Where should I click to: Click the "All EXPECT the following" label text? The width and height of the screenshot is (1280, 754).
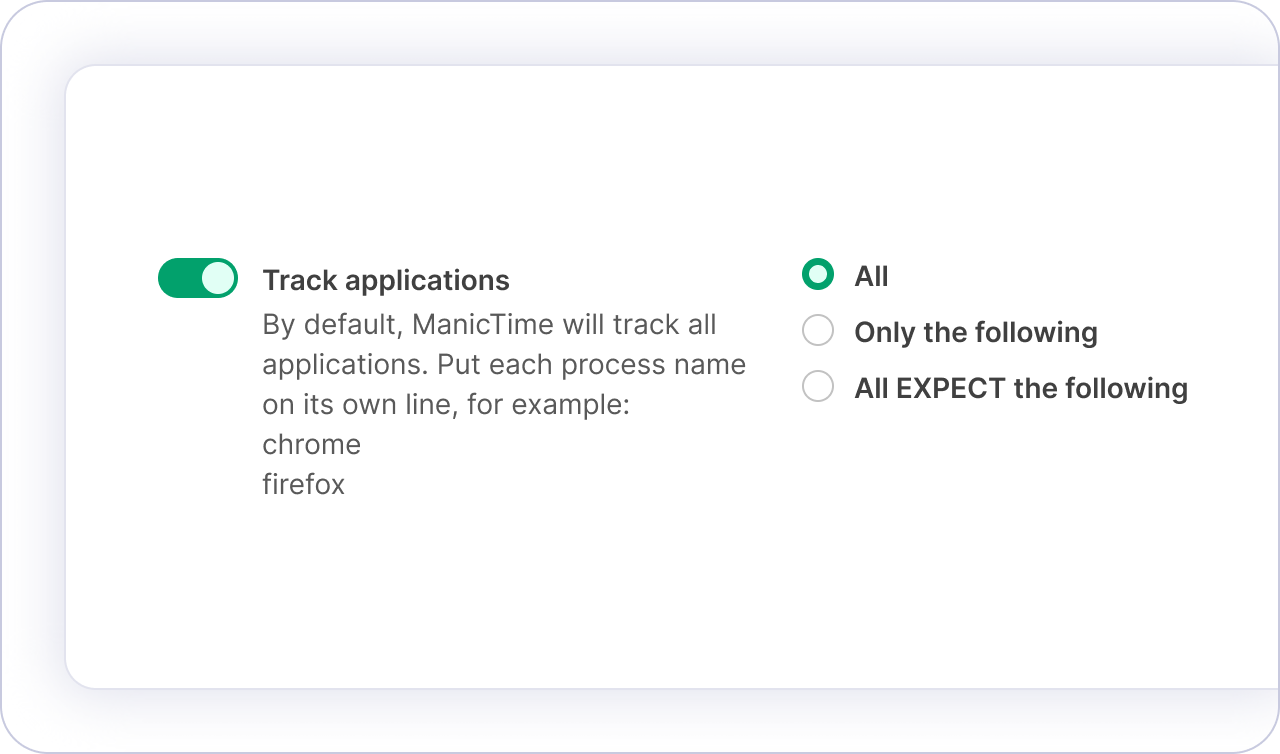click(1021, 389)
